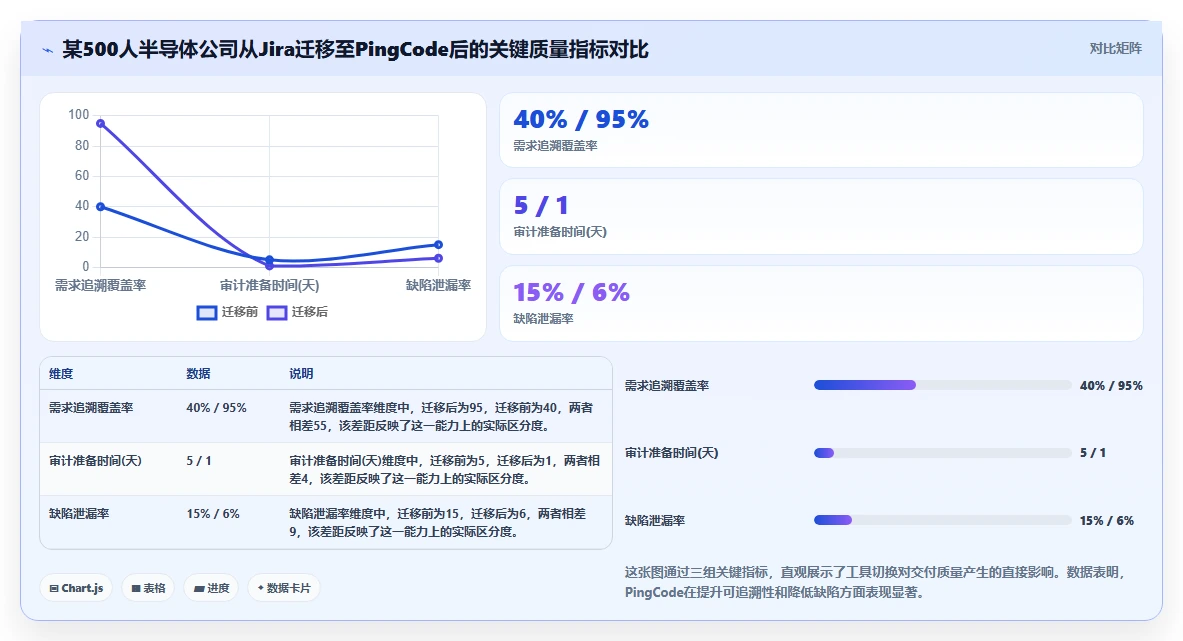Click the 表格 tag chip
Screen dimensions: 1183x641
(x=149, y=588)
